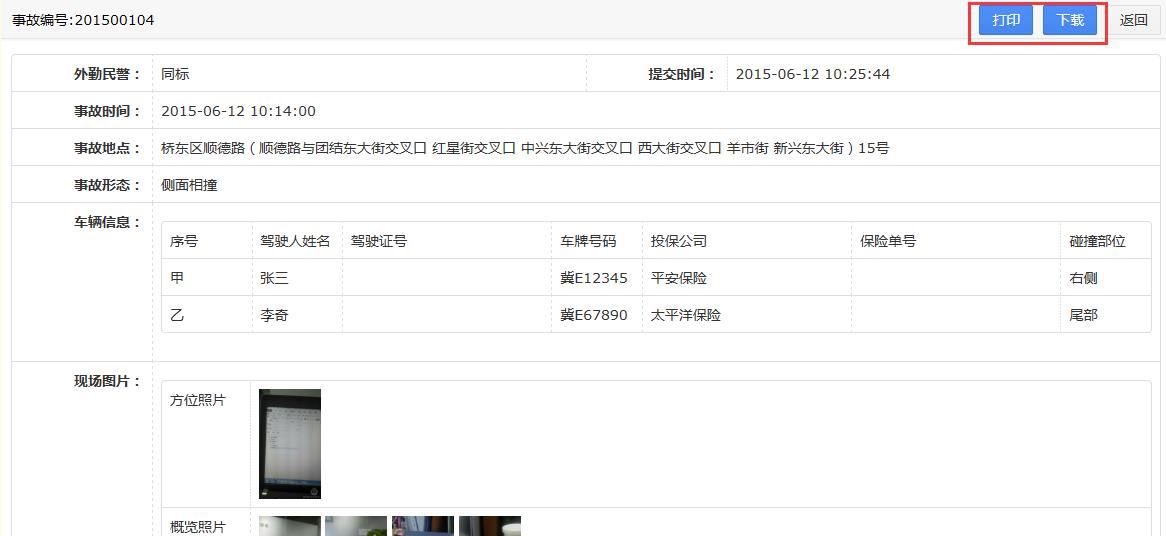This screenshot has height=536, width=1166.
Task: Click collision part 右侧
Action: (x=1083, y=278)
